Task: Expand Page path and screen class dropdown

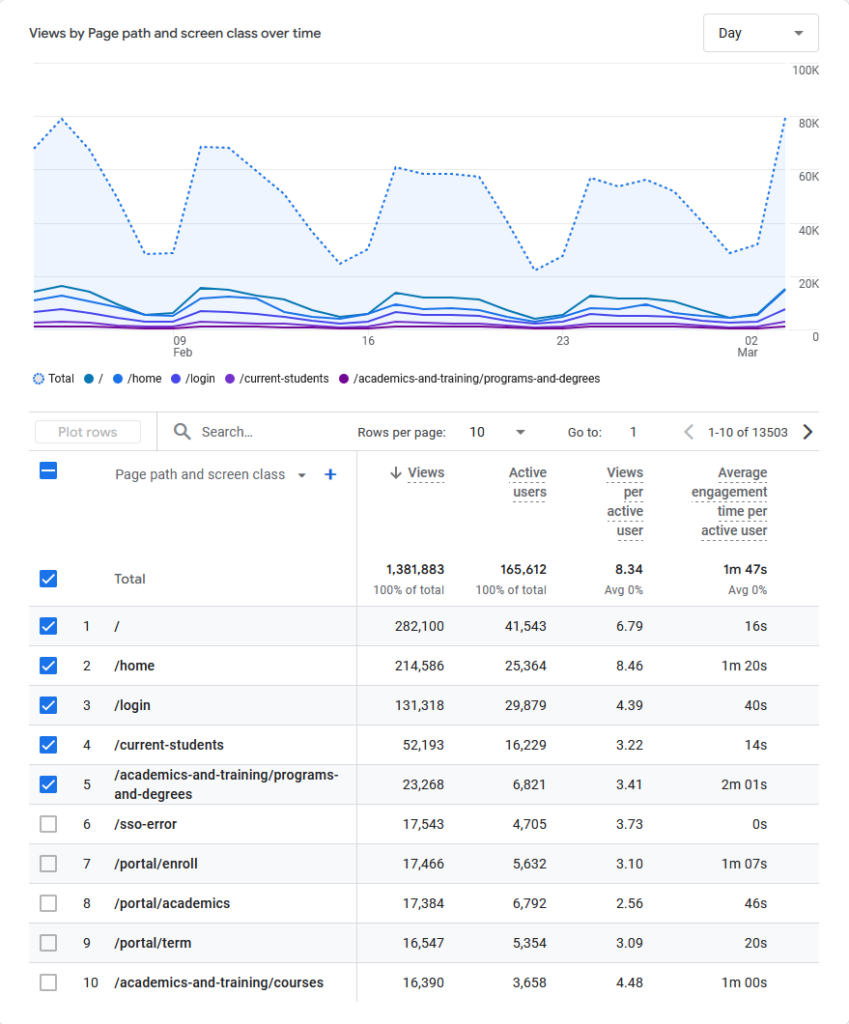Action: click(301, 475)
